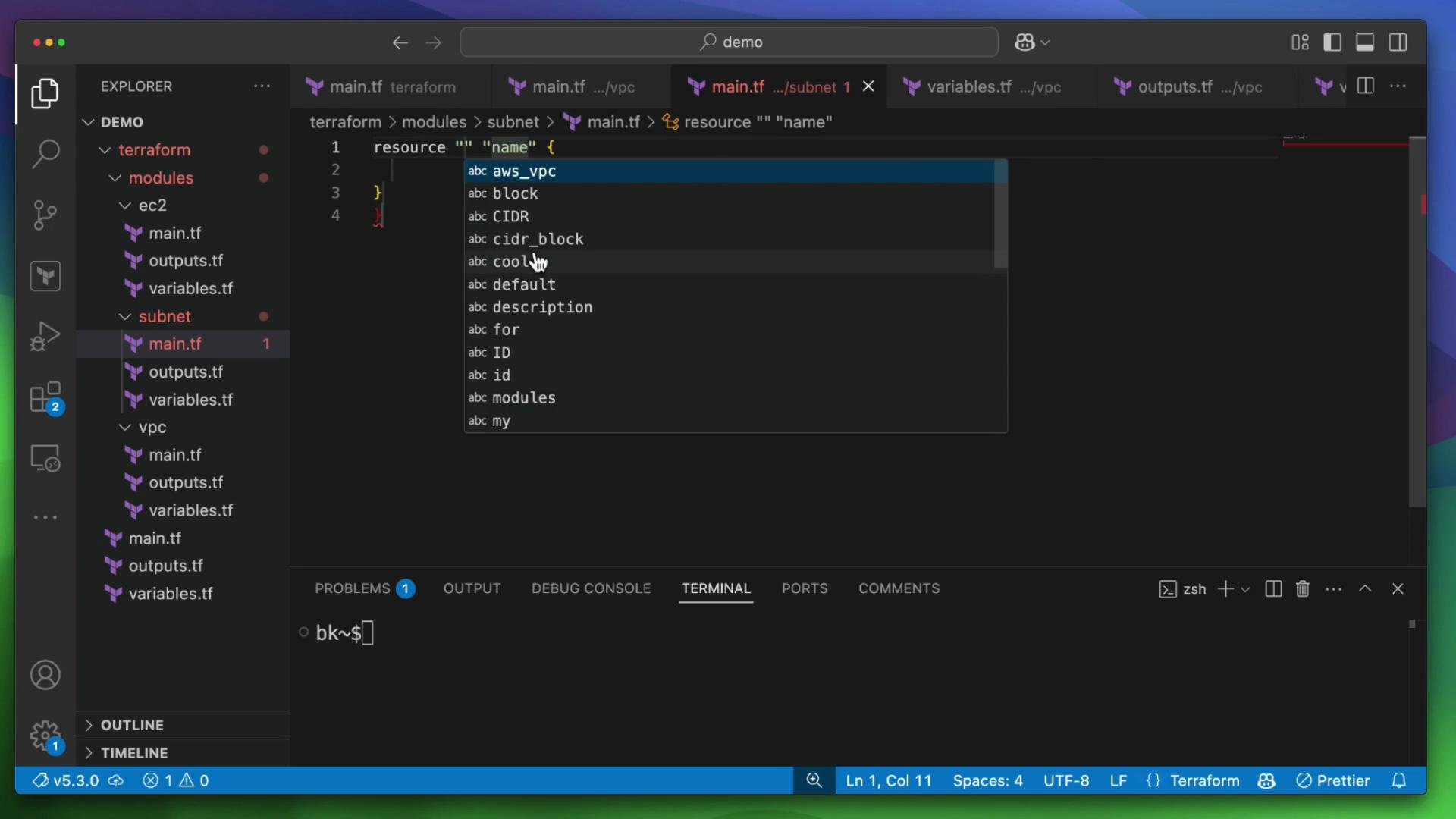
Task: Click the demo command center search box
Action: 729,42
